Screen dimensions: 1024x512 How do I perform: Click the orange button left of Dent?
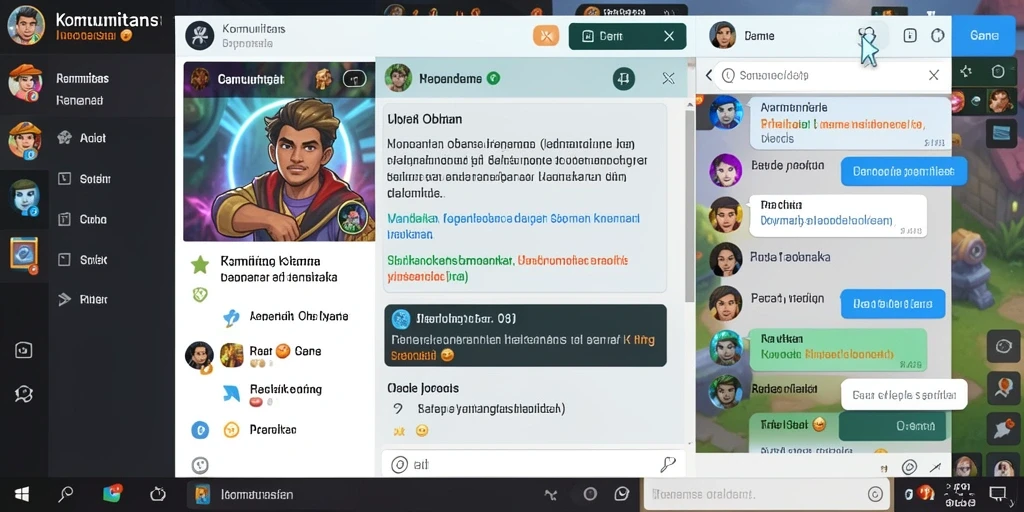(546, 36)
